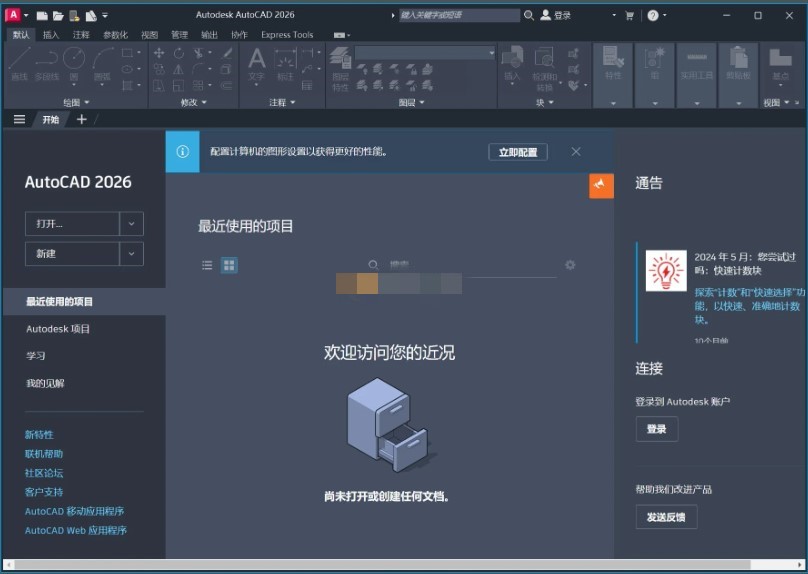808x574 pixels.
Task: Select the Circle (圆) tool
Action: point(74,64)
